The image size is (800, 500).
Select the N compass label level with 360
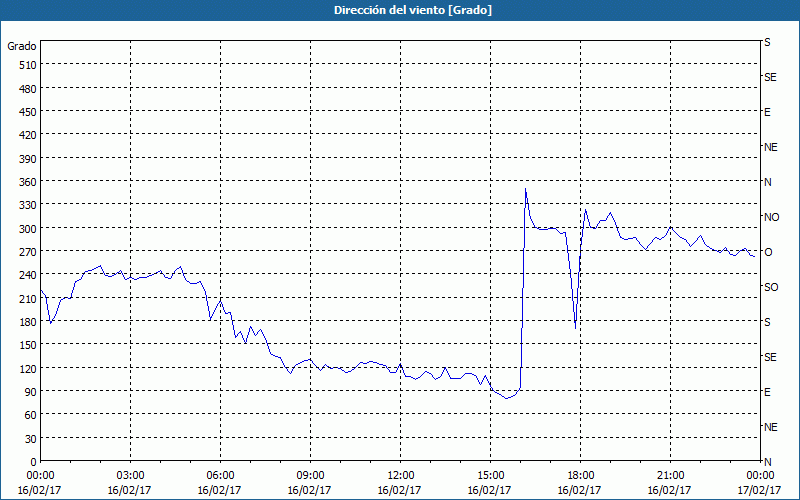(x=767, y=182)
